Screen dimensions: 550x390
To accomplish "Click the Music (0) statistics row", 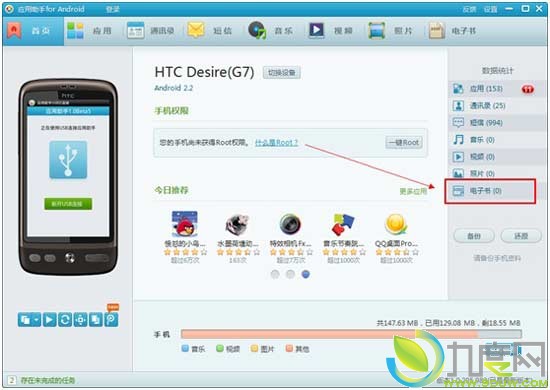I will (497, 140).
